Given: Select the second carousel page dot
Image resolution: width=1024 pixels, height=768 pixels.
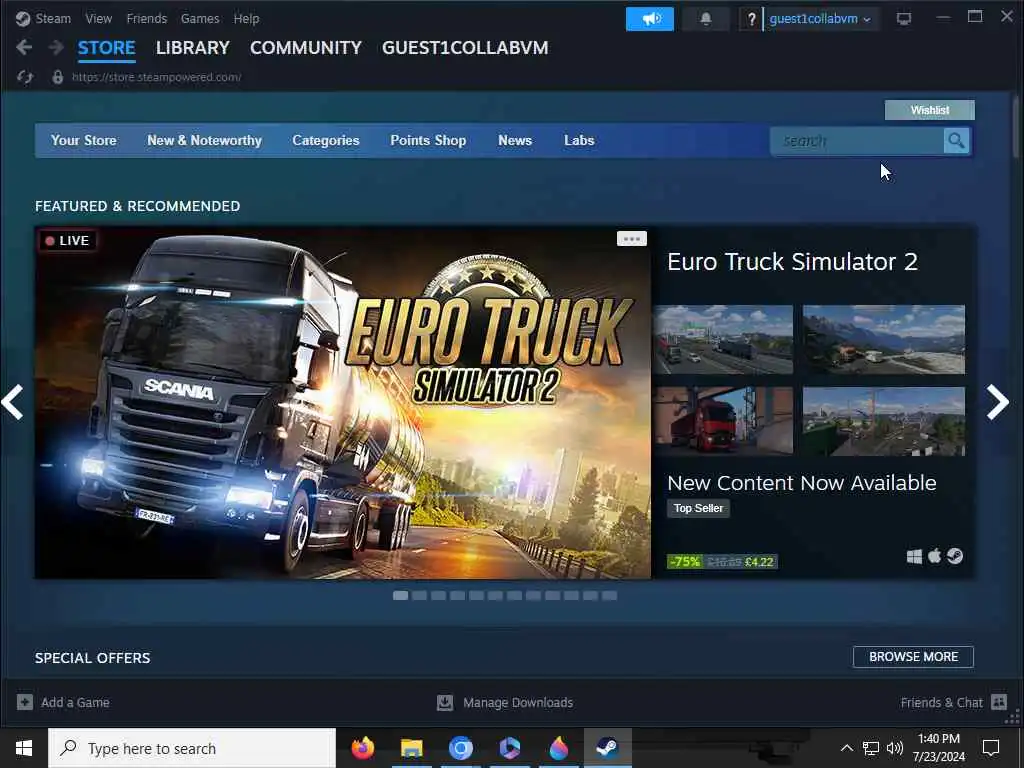Looking at the screenshot, I should (419, 596).
